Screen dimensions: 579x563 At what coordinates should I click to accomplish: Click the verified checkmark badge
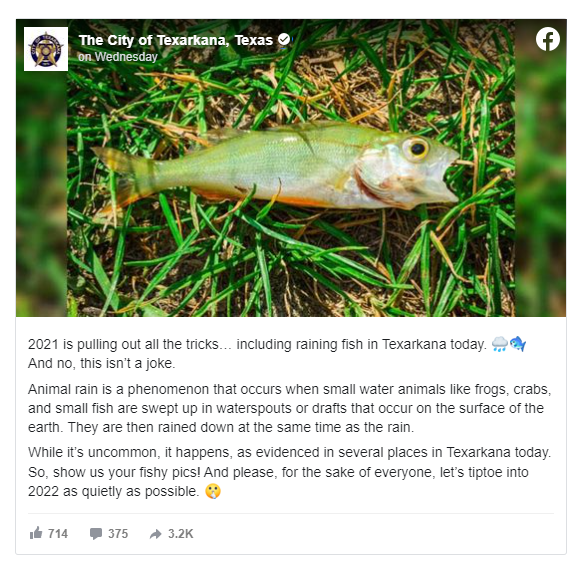point(284,39)
